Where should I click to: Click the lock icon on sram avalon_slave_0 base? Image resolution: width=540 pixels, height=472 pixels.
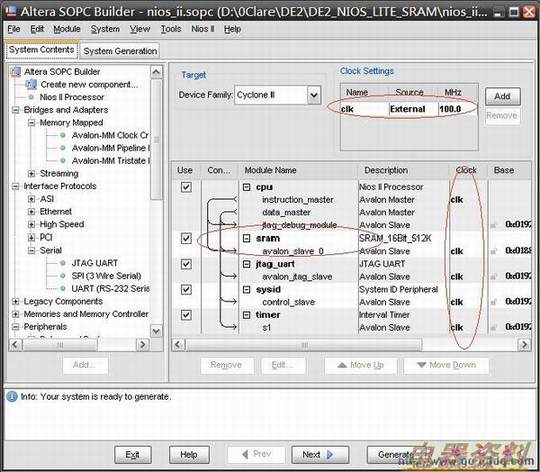point(493,251)
